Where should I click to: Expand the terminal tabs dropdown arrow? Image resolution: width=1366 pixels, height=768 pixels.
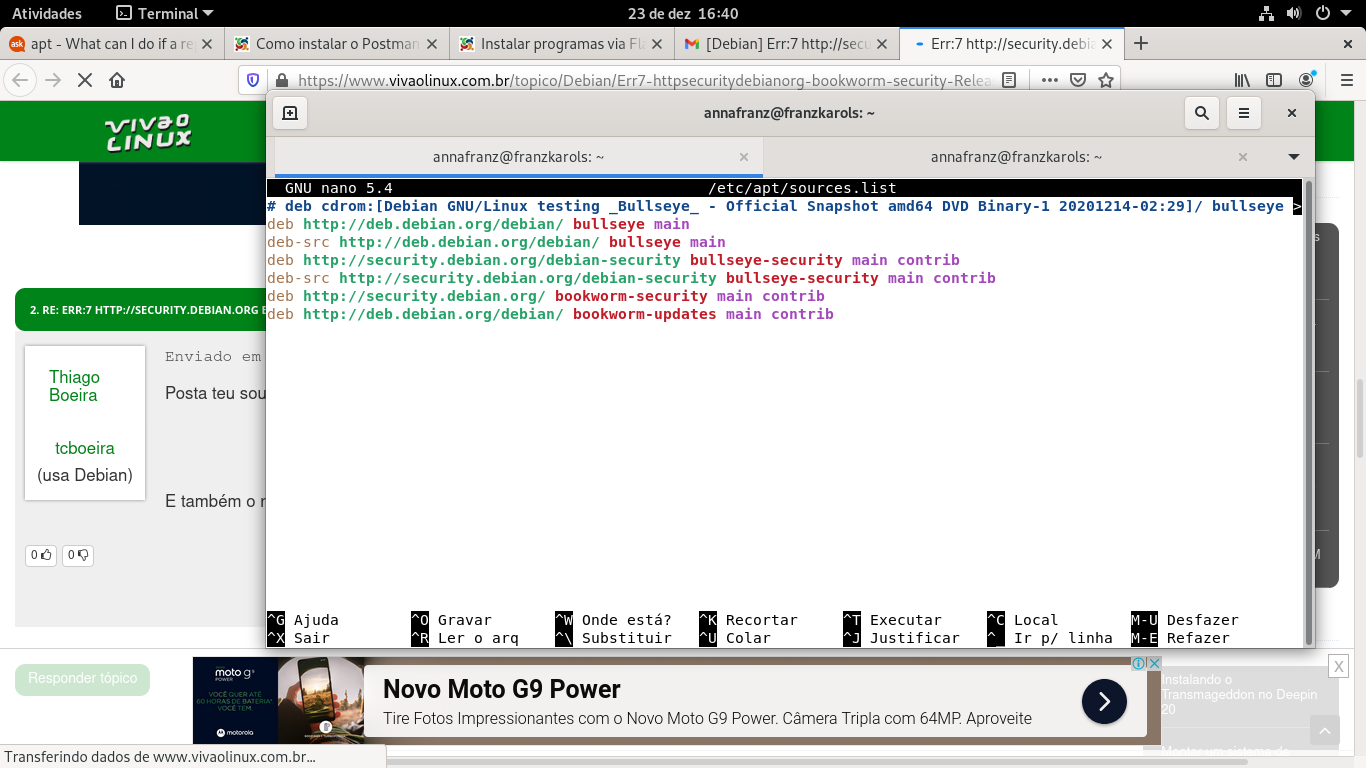(x=1293, y=157)
